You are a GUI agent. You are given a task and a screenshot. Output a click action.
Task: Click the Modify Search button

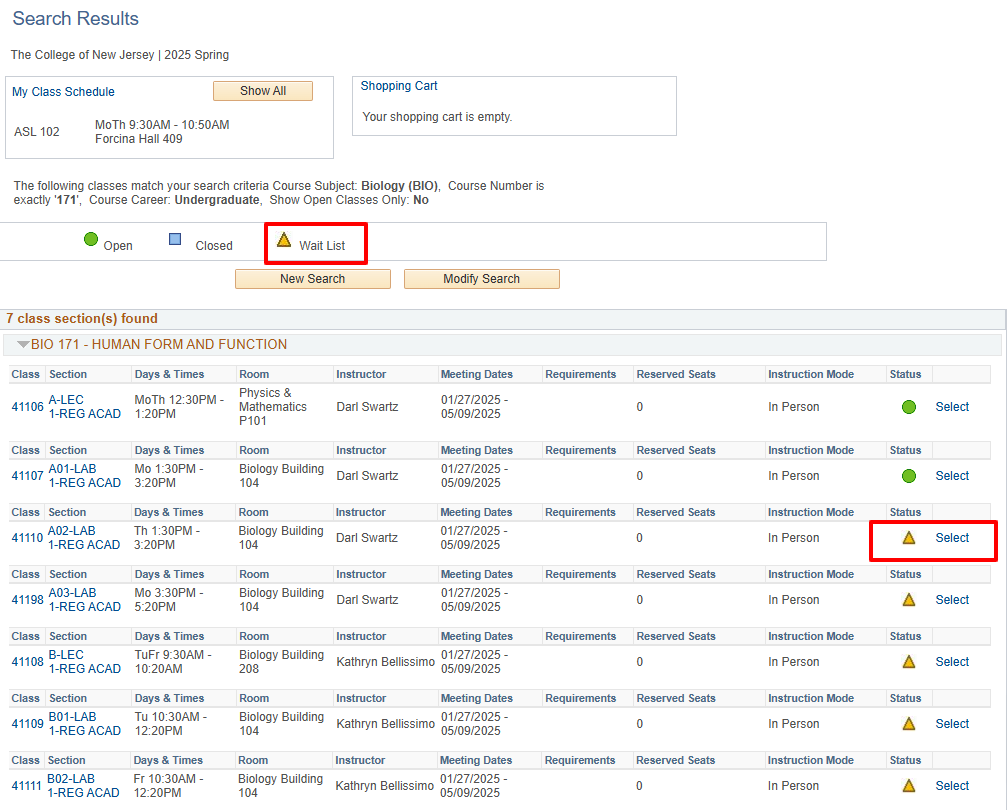(482, 279)
